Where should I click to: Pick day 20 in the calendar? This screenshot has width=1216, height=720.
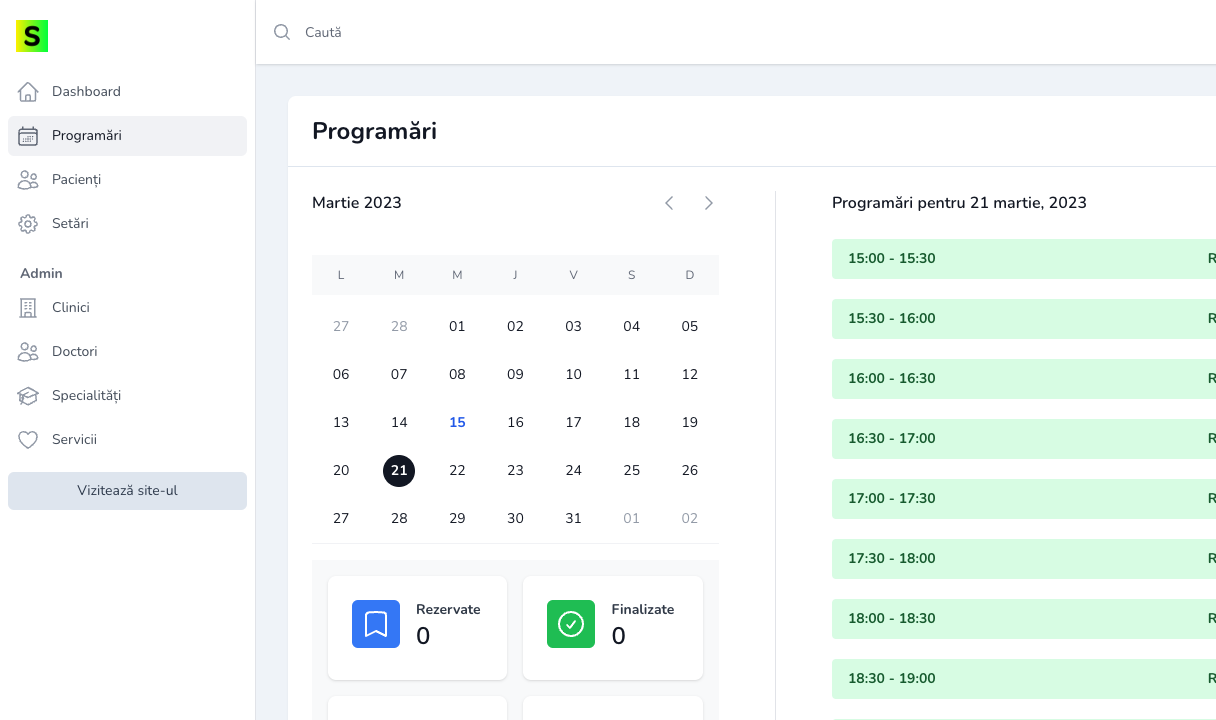point(341,471)
